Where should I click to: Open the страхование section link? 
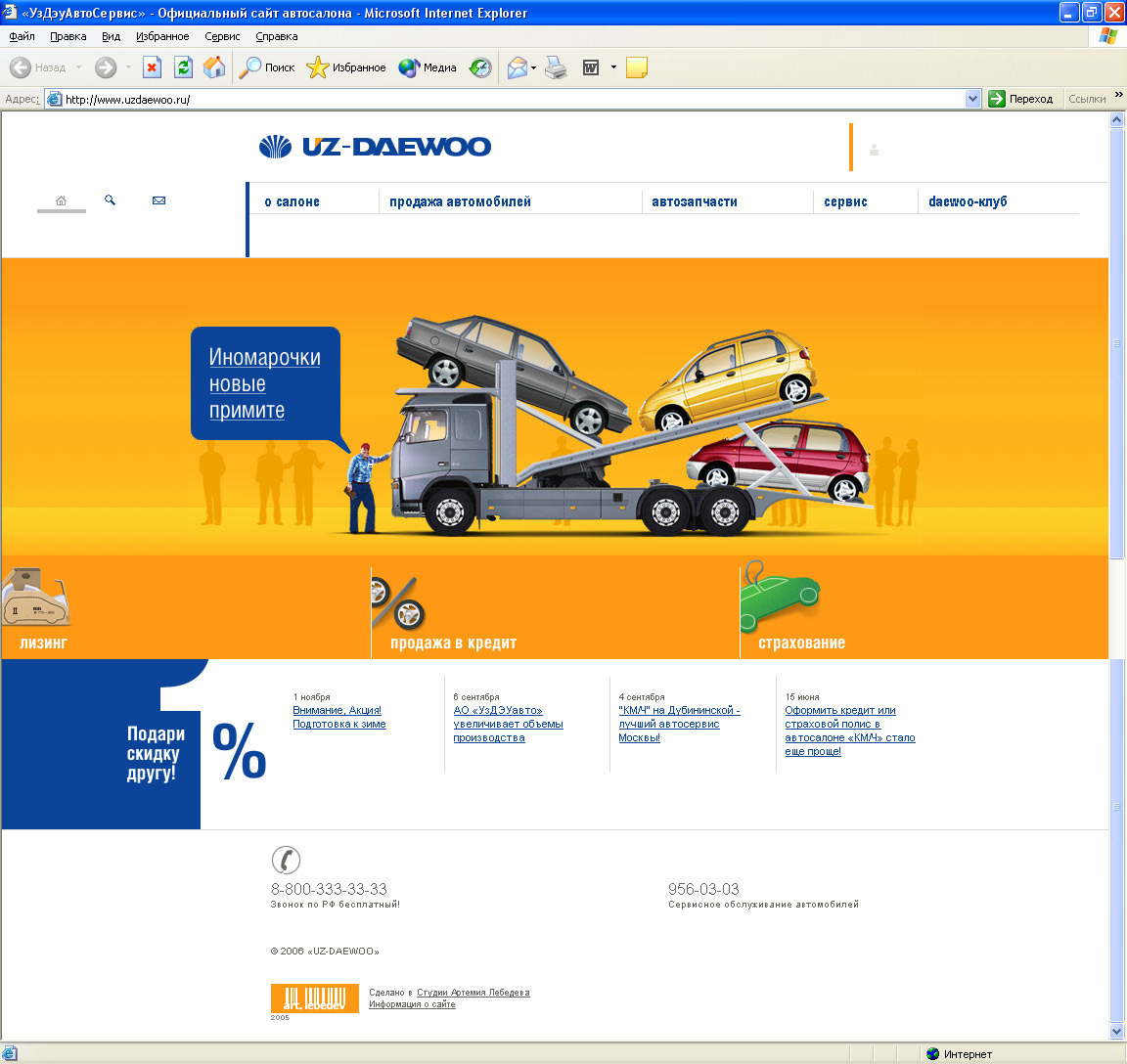(x=801, y=643)
